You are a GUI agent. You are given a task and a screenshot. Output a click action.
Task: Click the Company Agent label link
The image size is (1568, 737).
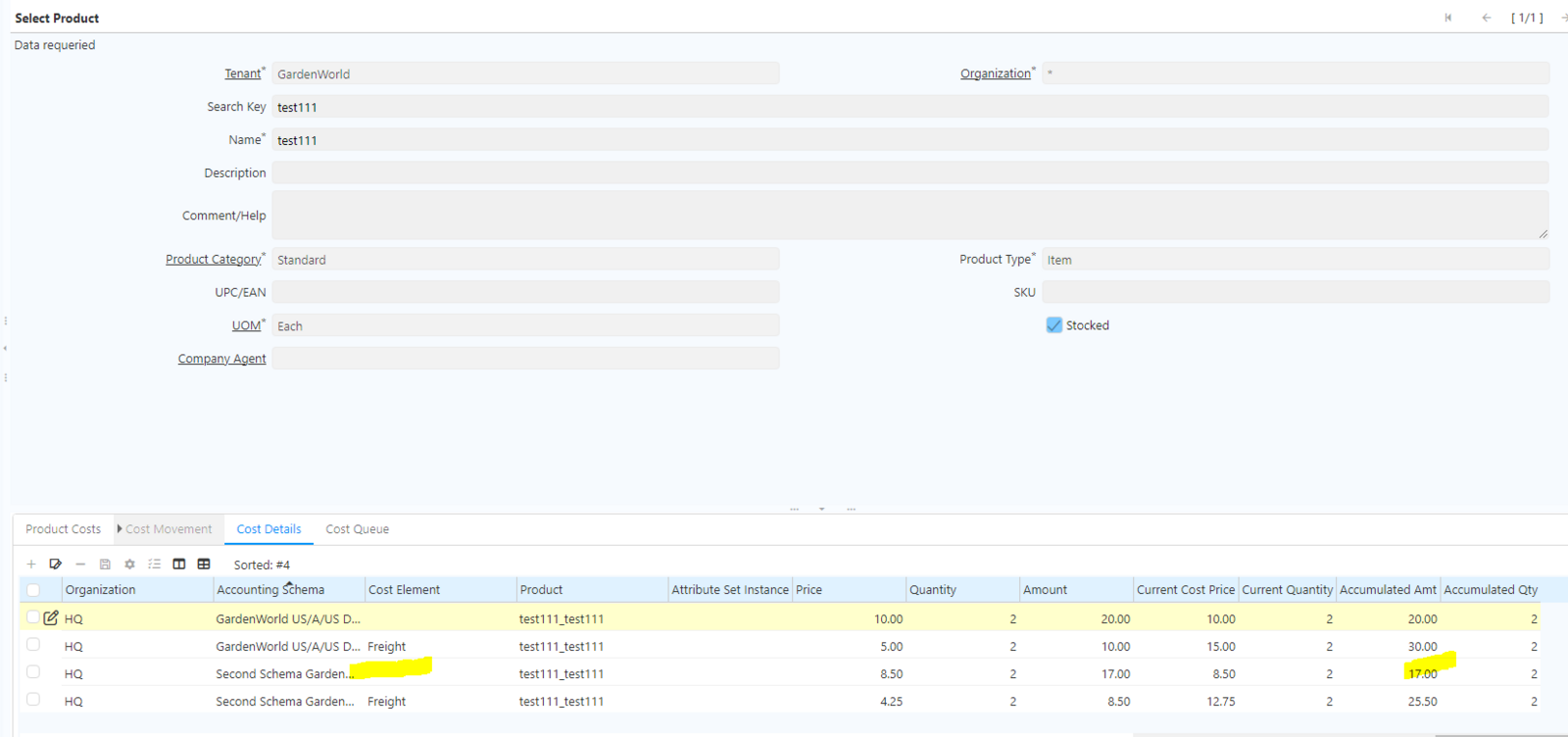coord(221,359)
